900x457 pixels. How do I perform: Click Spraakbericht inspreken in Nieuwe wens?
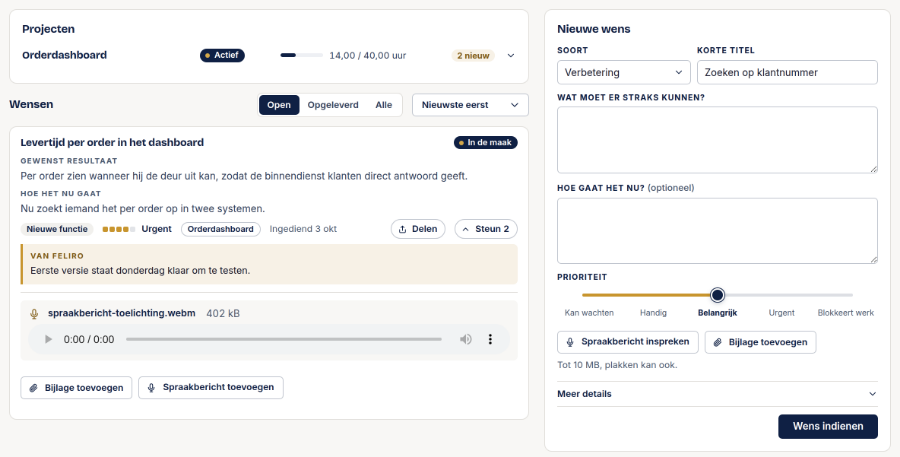[x=627, y=342]
